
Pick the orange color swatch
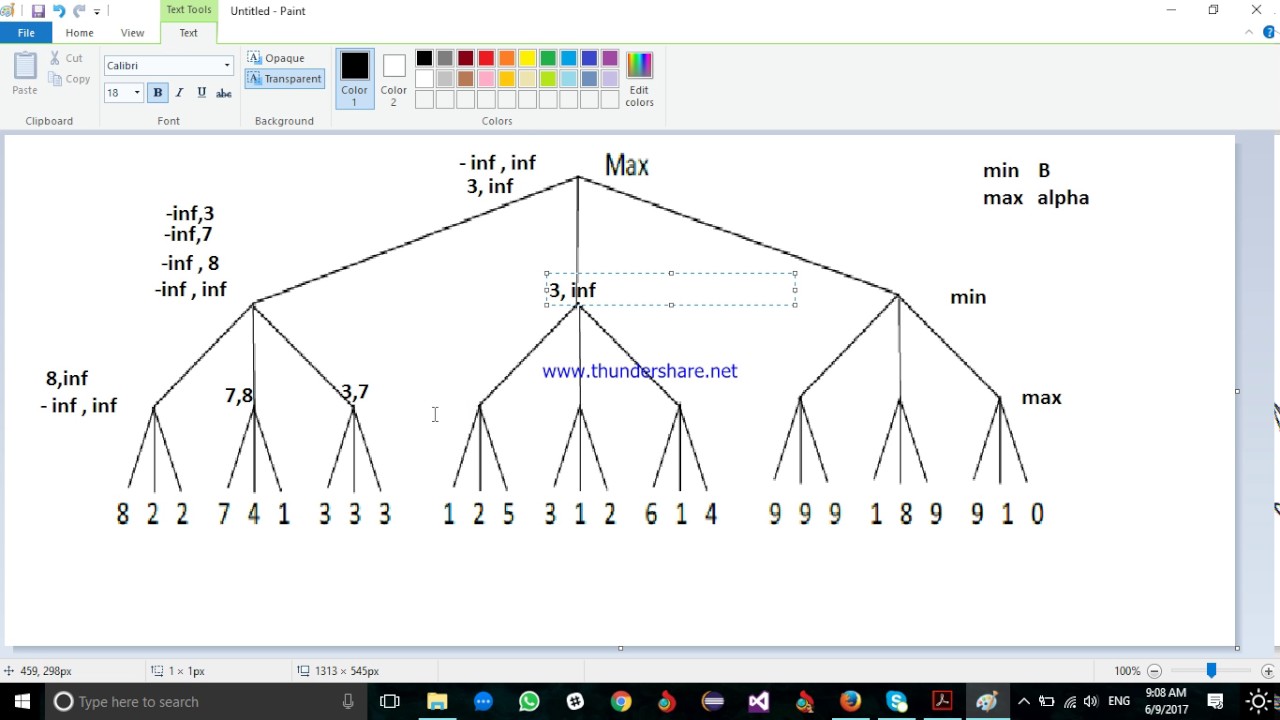click(507, 58)
